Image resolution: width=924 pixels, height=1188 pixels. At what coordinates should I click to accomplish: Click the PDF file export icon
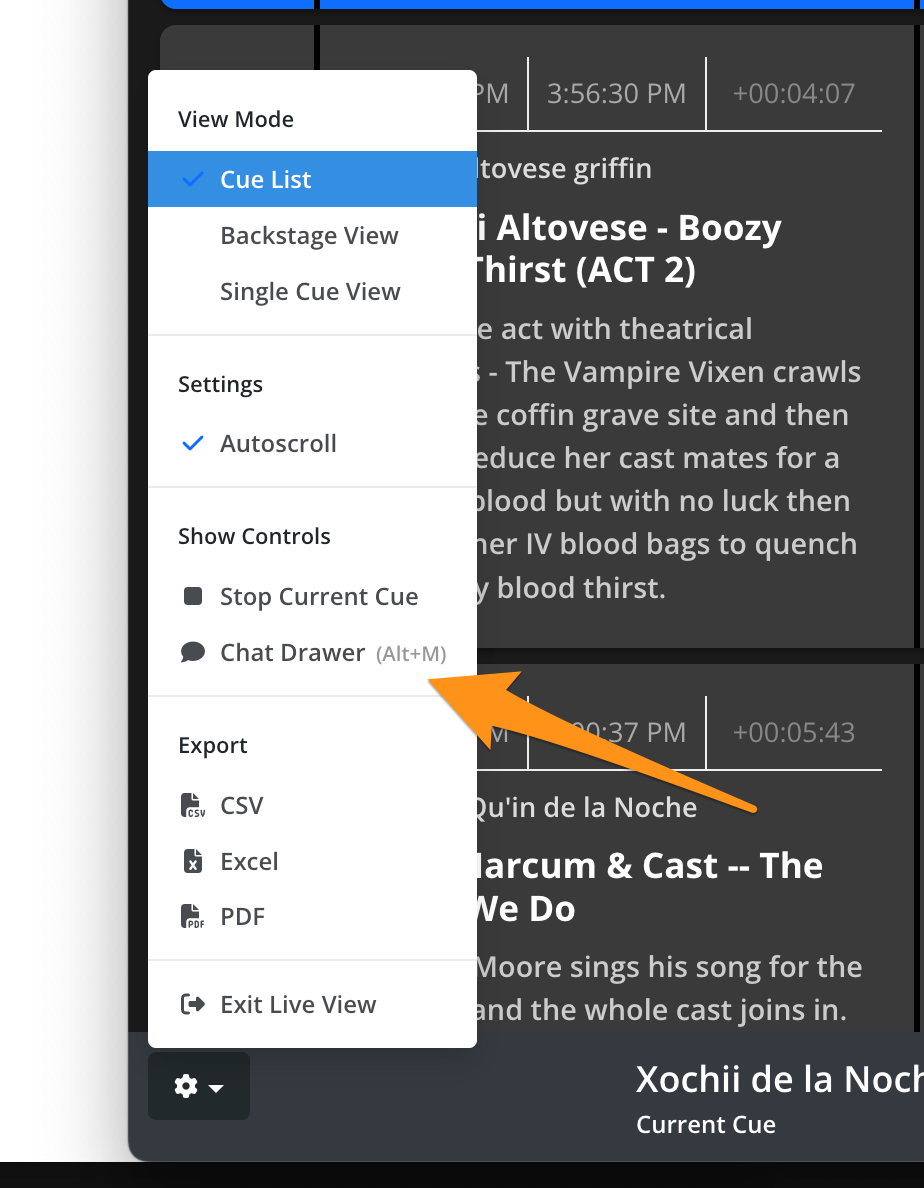click(193, 917)
